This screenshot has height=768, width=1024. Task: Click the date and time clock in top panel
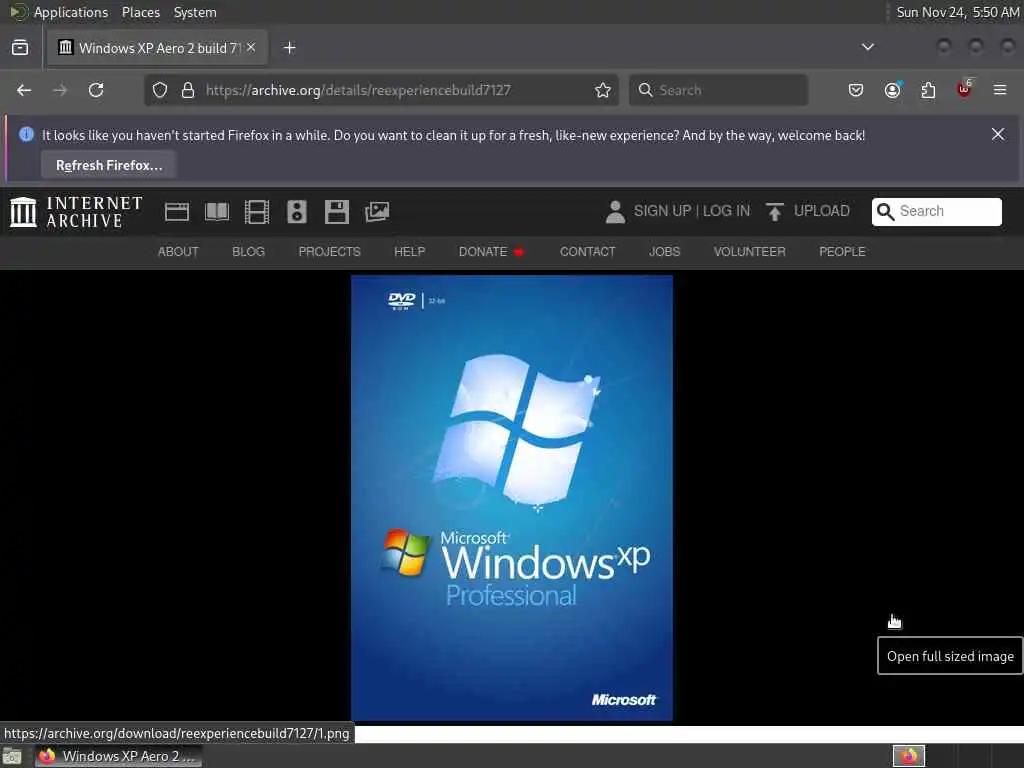click(x=957, y=12)
